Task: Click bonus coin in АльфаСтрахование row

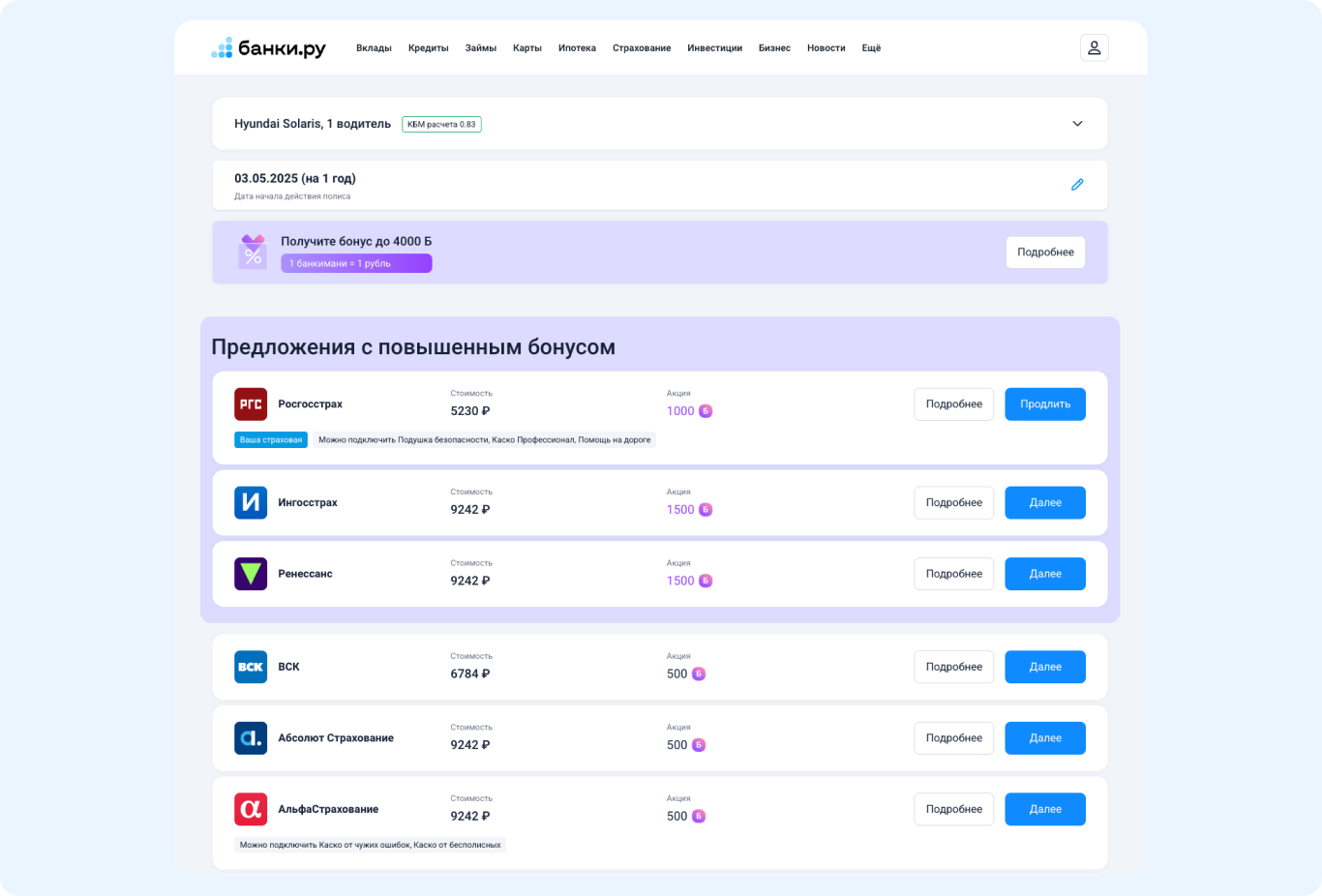Action: 699,816
